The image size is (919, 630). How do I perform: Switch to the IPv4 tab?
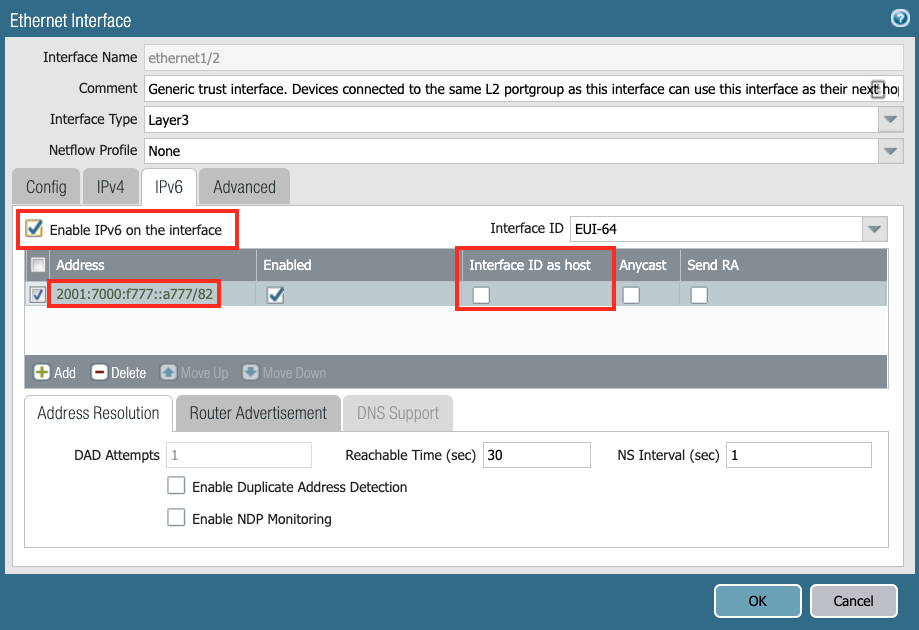tap(109, 187)
